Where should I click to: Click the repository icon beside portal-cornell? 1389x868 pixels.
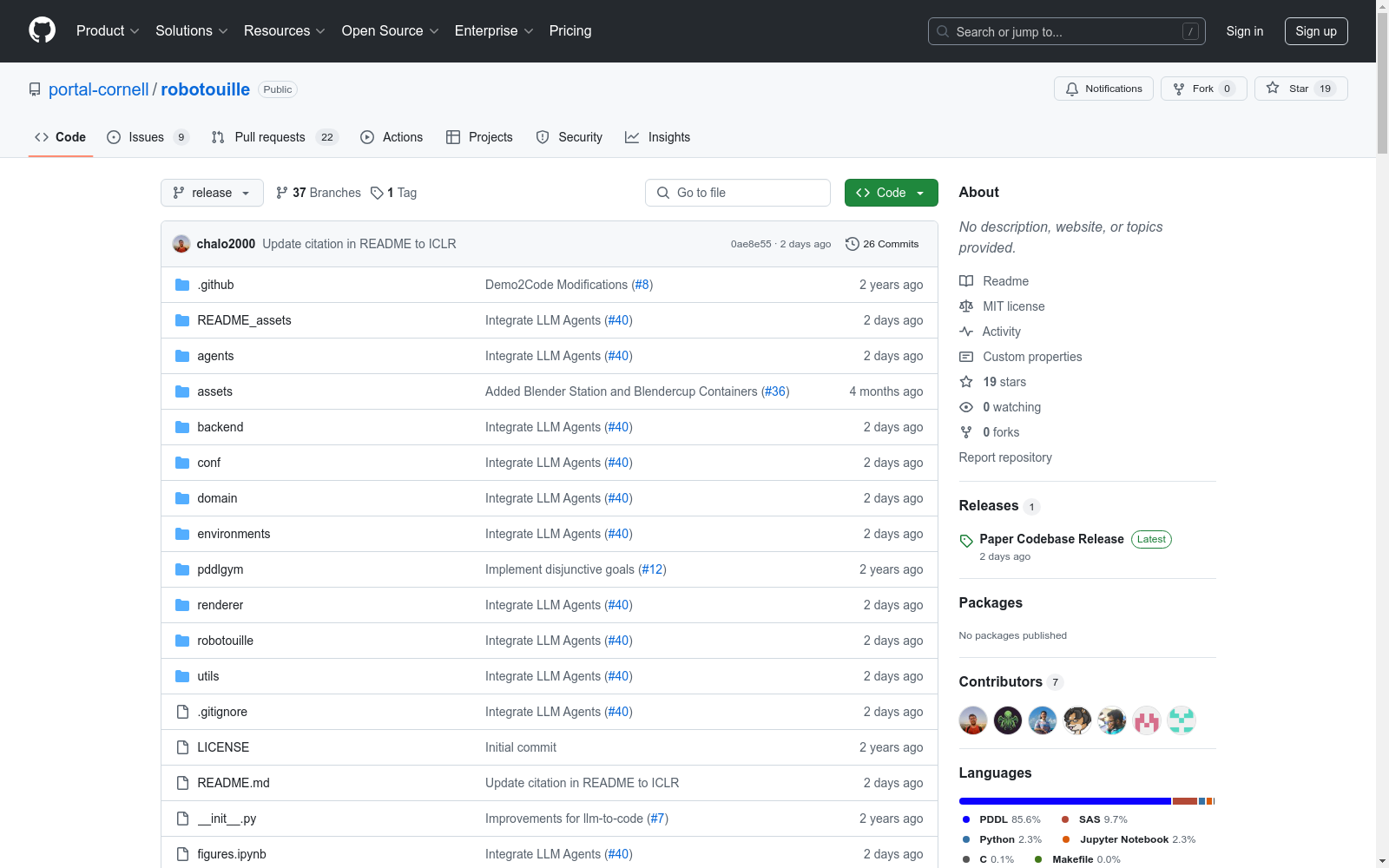pyautogui.click(x=35, y=89)
